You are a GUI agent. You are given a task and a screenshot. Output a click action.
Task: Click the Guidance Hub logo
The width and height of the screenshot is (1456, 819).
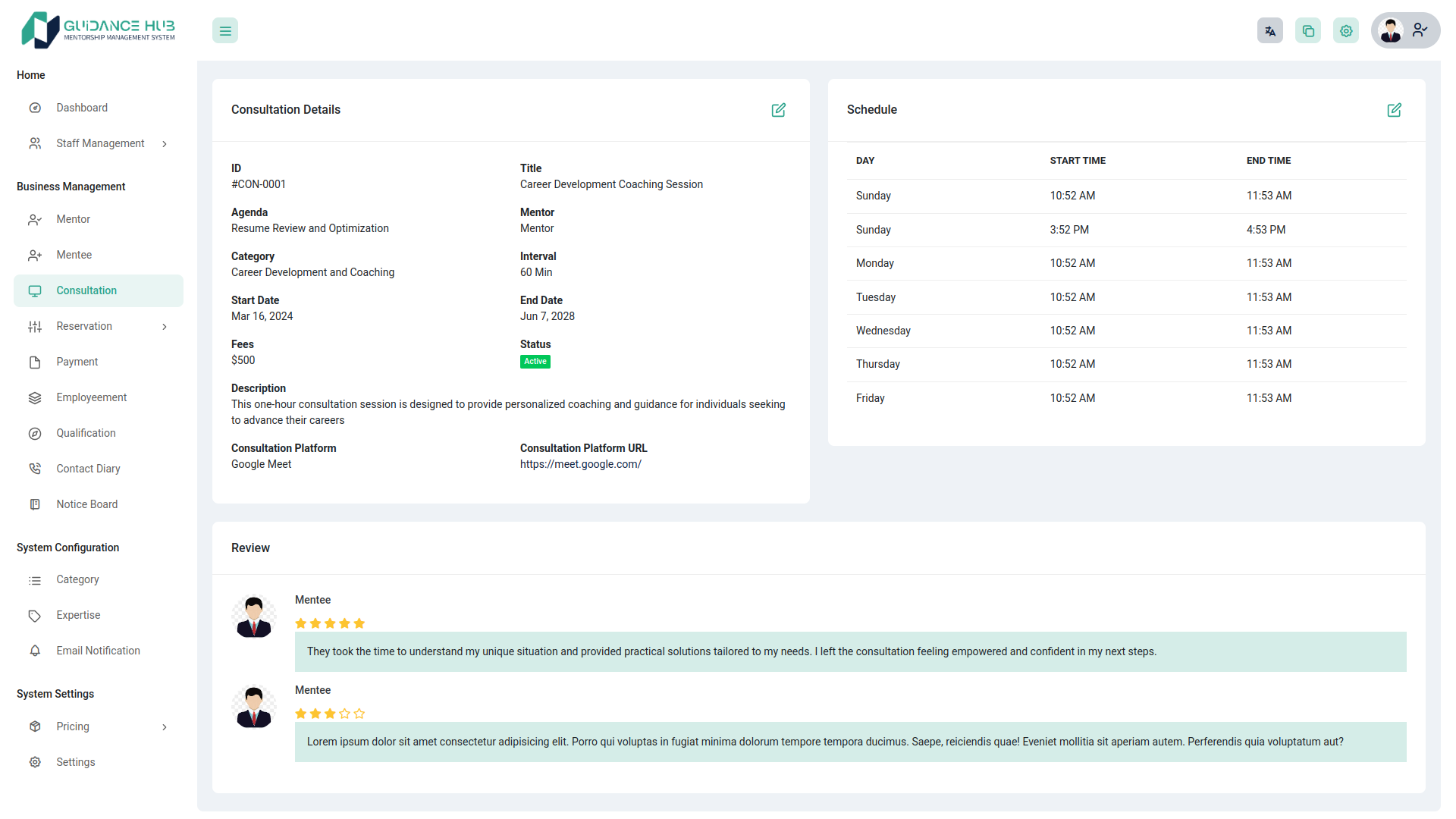97,30
